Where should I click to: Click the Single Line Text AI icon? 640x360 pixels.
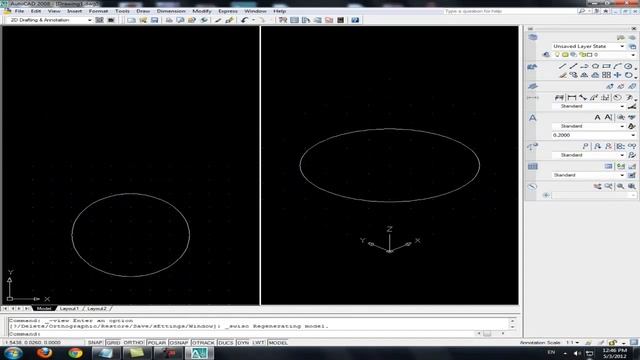coord(608,117)
